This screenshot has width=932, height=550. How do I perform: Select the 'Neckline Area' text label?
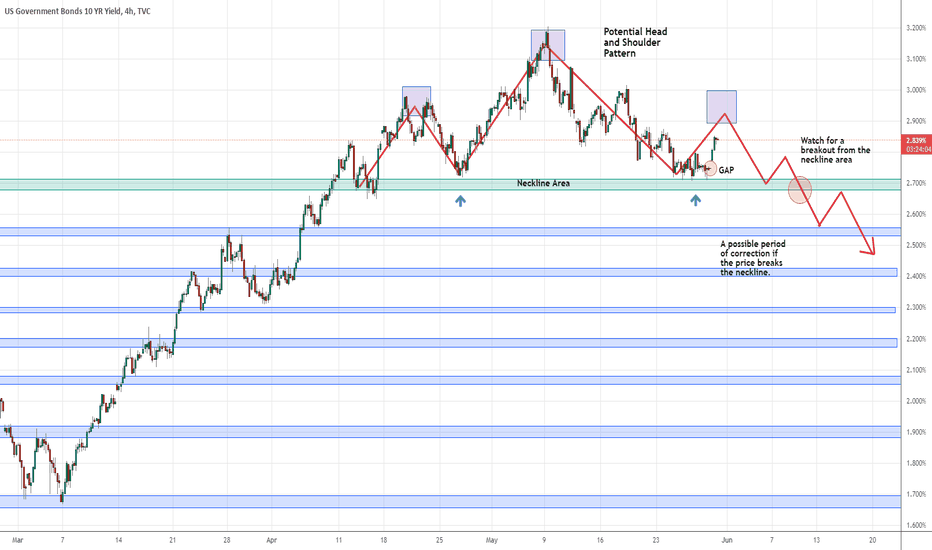point(543,183)
